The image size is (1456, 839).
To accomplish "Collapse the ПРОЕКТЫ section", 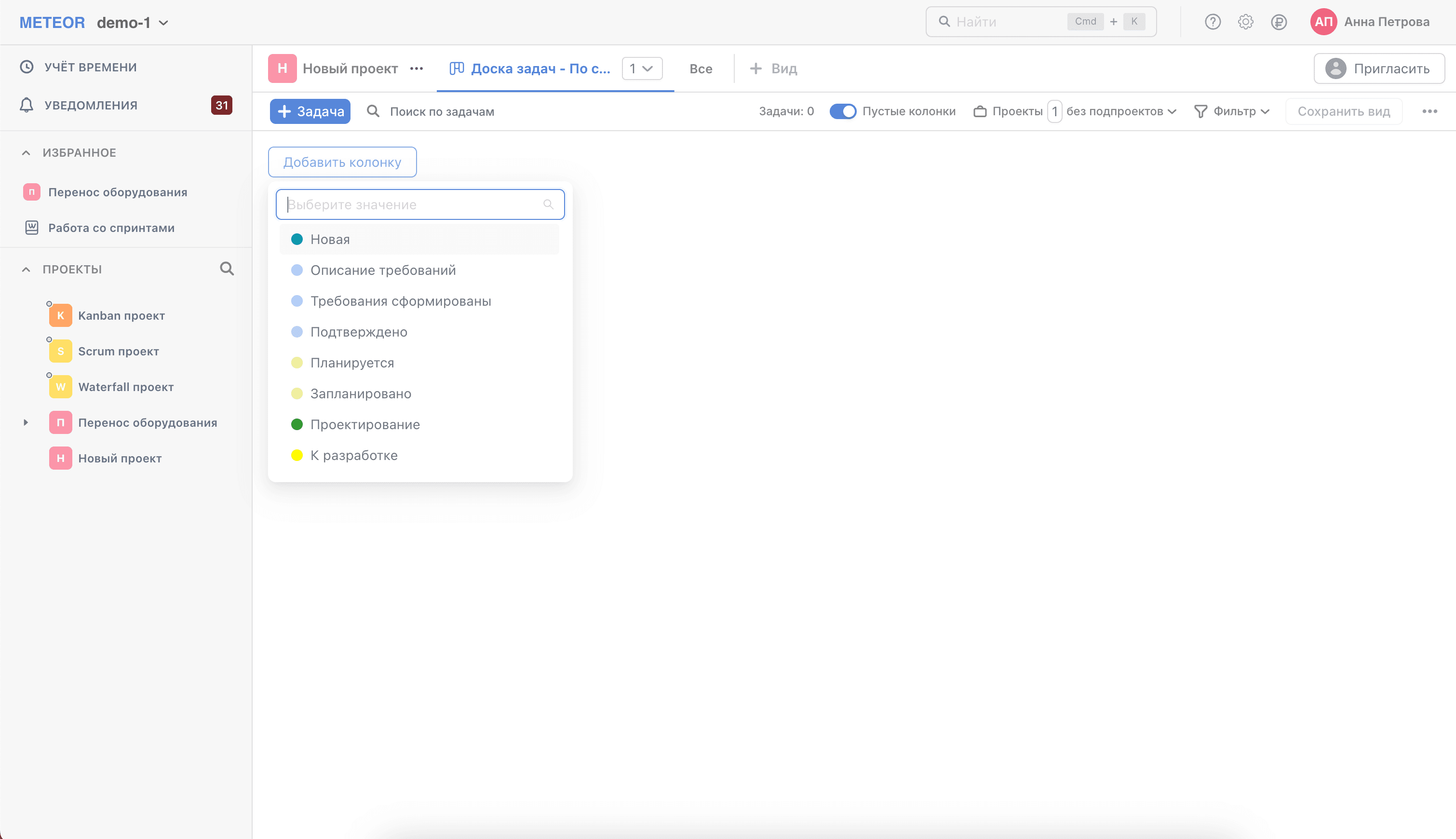I will pos(26,269).
